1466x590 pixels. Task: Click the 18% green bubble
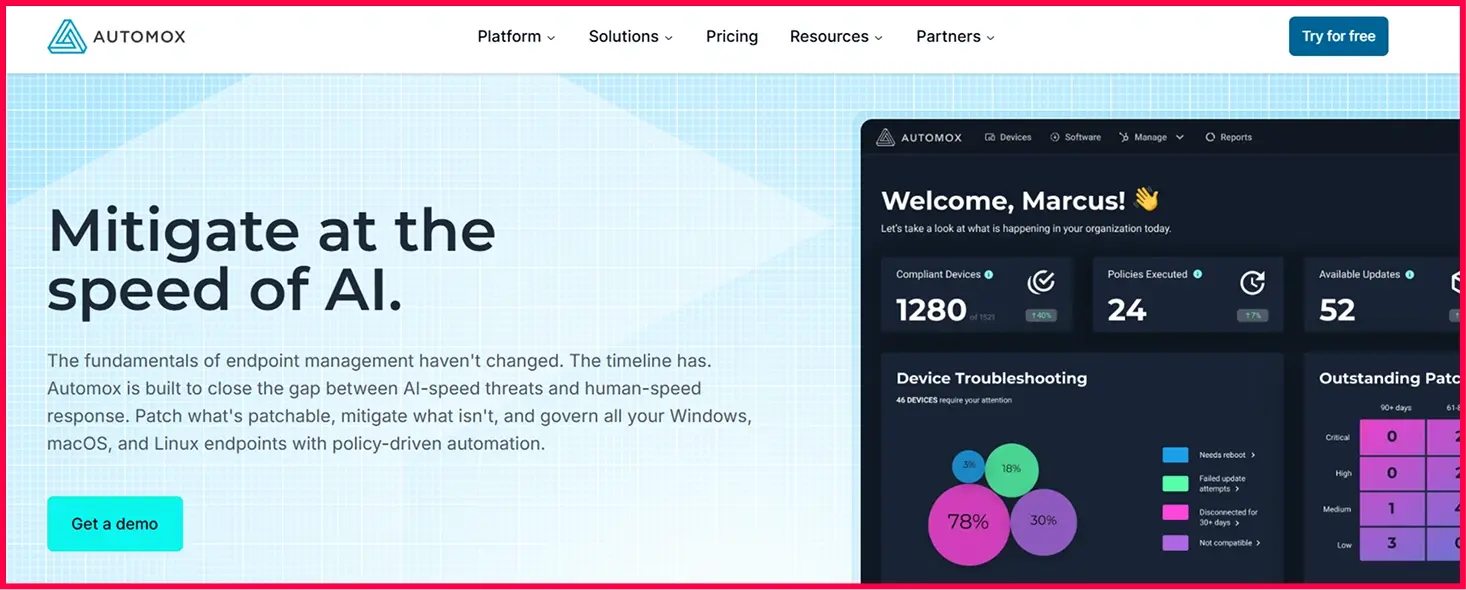(x=1011, y=469)
